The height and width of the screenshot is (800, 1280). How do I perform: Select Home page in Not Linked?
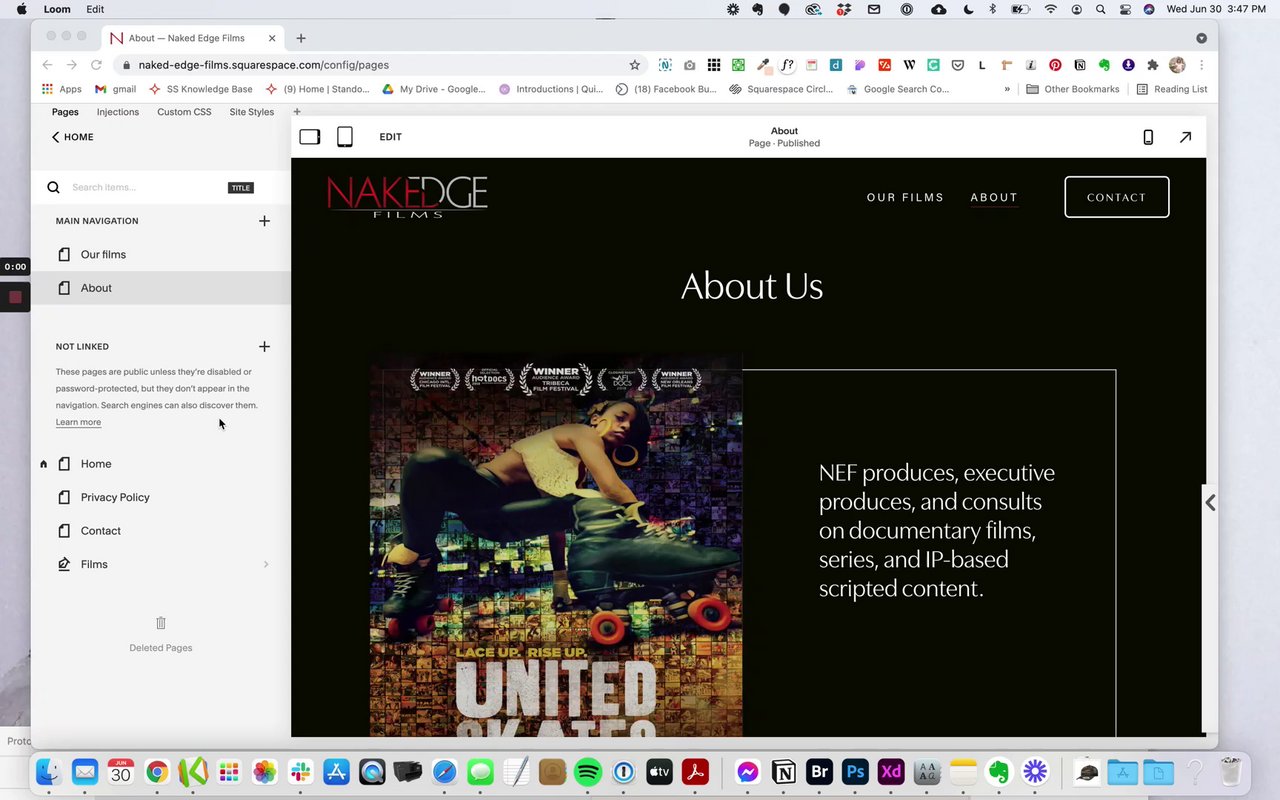161,464
